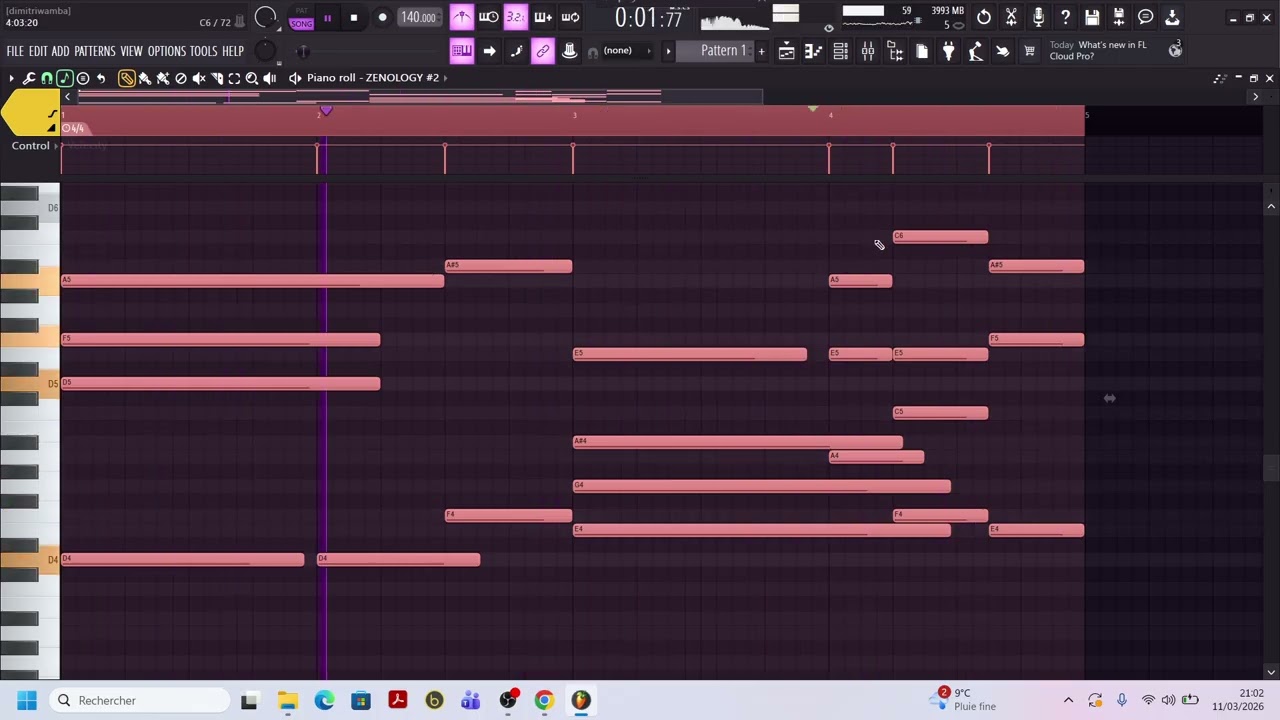Image resolution: width=1280 pixels, height=720 pixels.
Task: Toggle piano roll snap magnet
Action: [47, 78]
